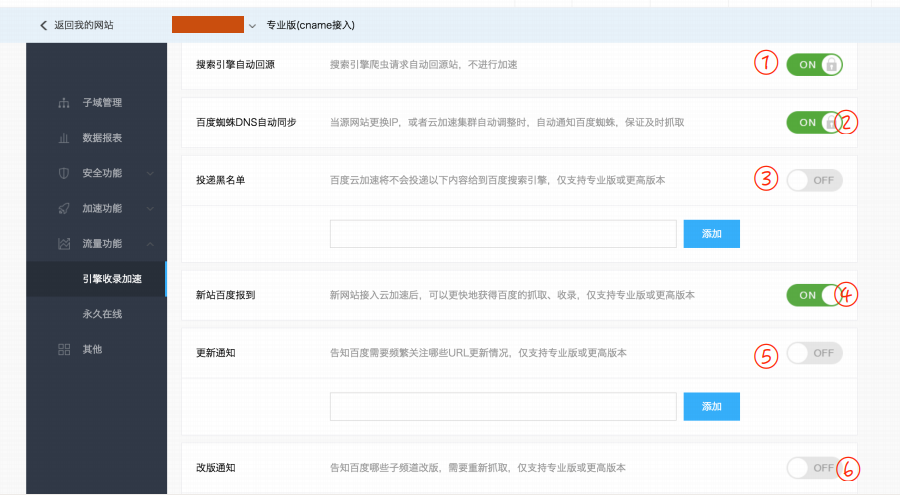This screenshot has width=900, height=495.
Task: Select 引擎收录加速 in the sidebar
Action: pos(96,279)
